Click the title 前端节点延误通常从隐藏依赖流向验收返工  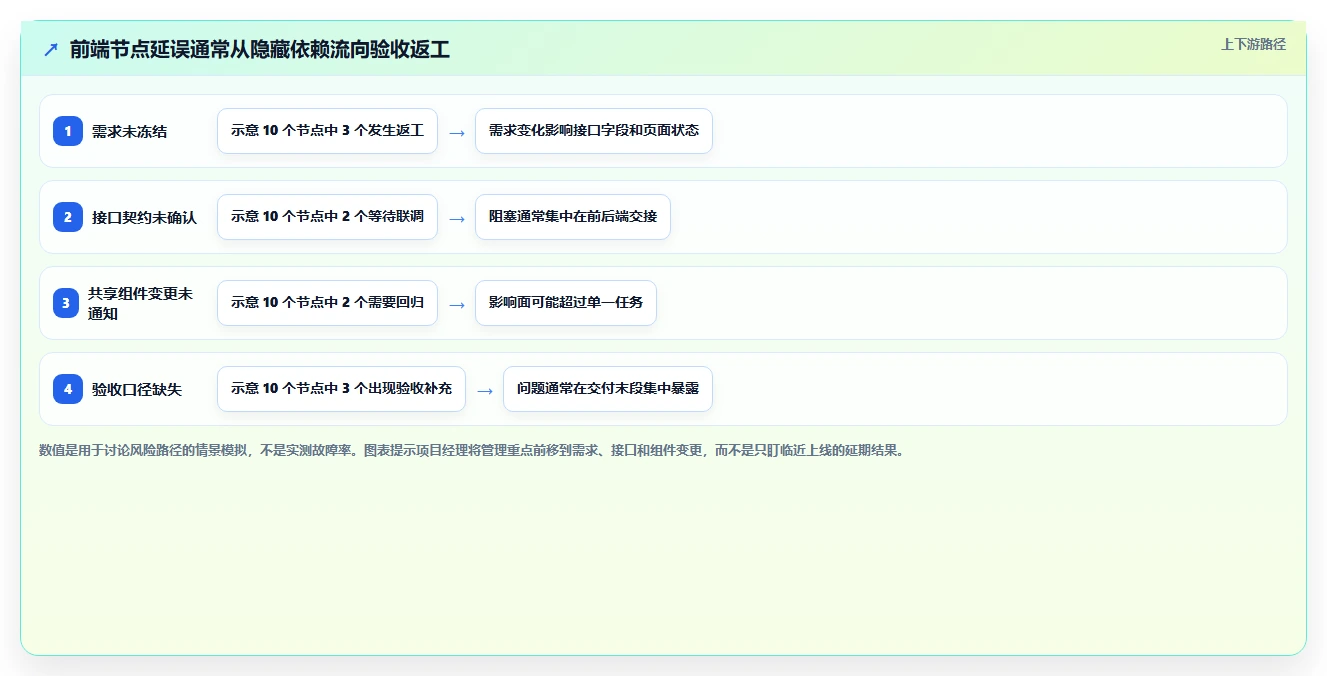[x=260, y=50]
